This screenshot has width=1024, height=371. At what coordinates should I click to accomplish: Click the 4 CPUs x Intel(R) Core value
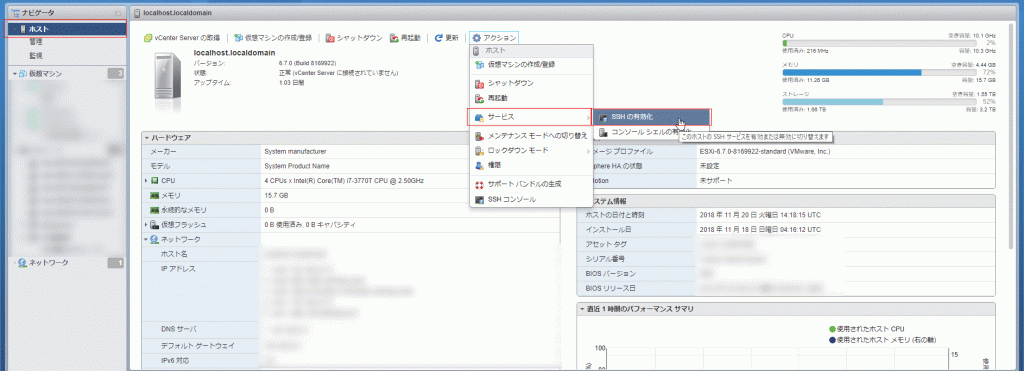pyautogui.click(x=344, y=181)
